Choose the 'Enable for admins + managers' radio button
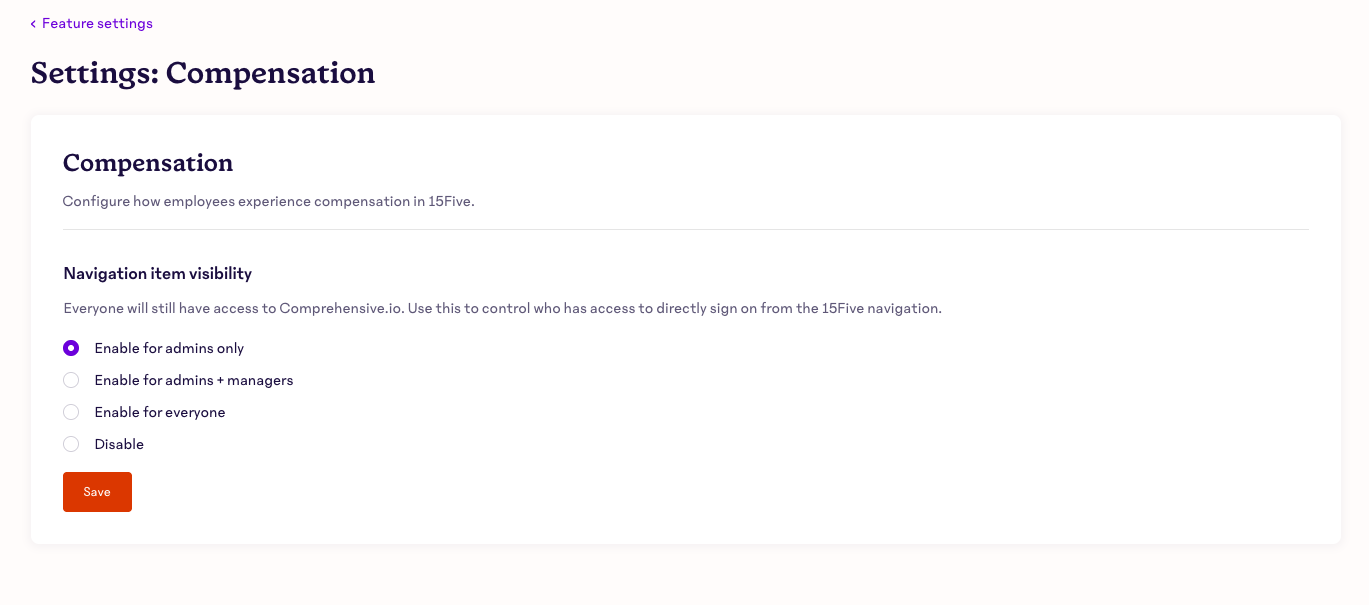 (71, 380)
